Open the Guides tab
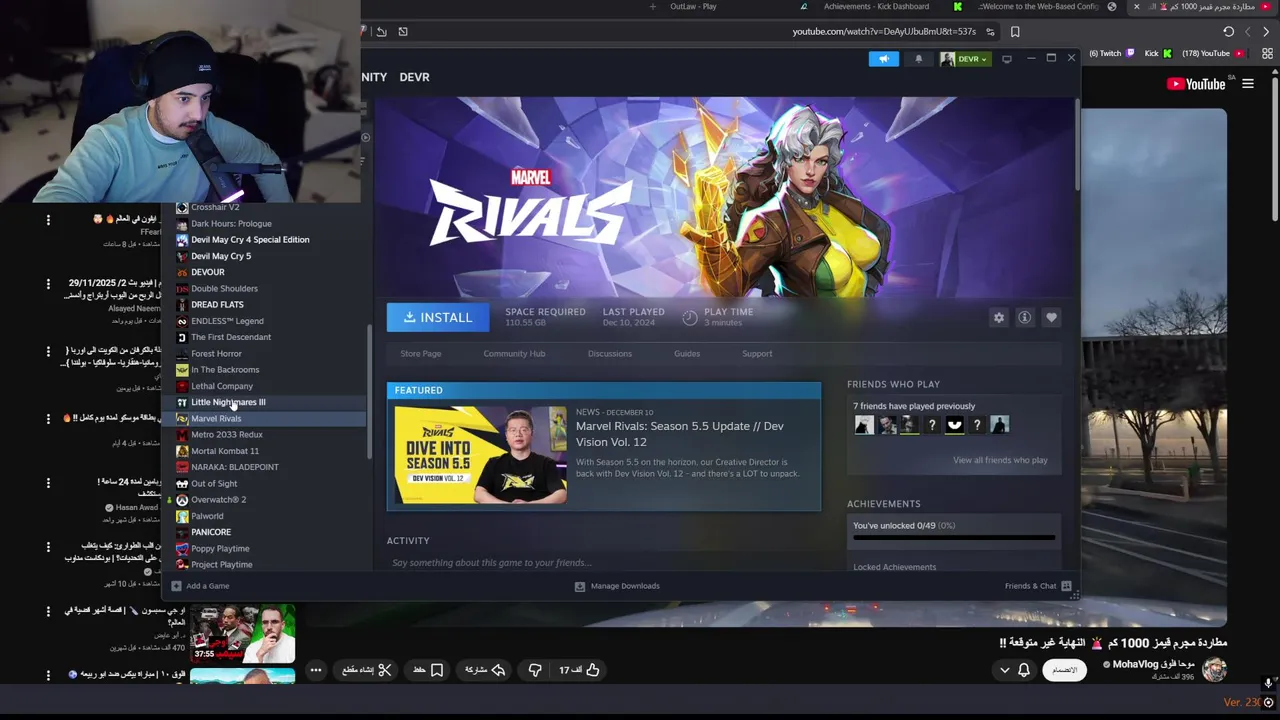This screenshot has height=720, width=1280. (687, 353)
